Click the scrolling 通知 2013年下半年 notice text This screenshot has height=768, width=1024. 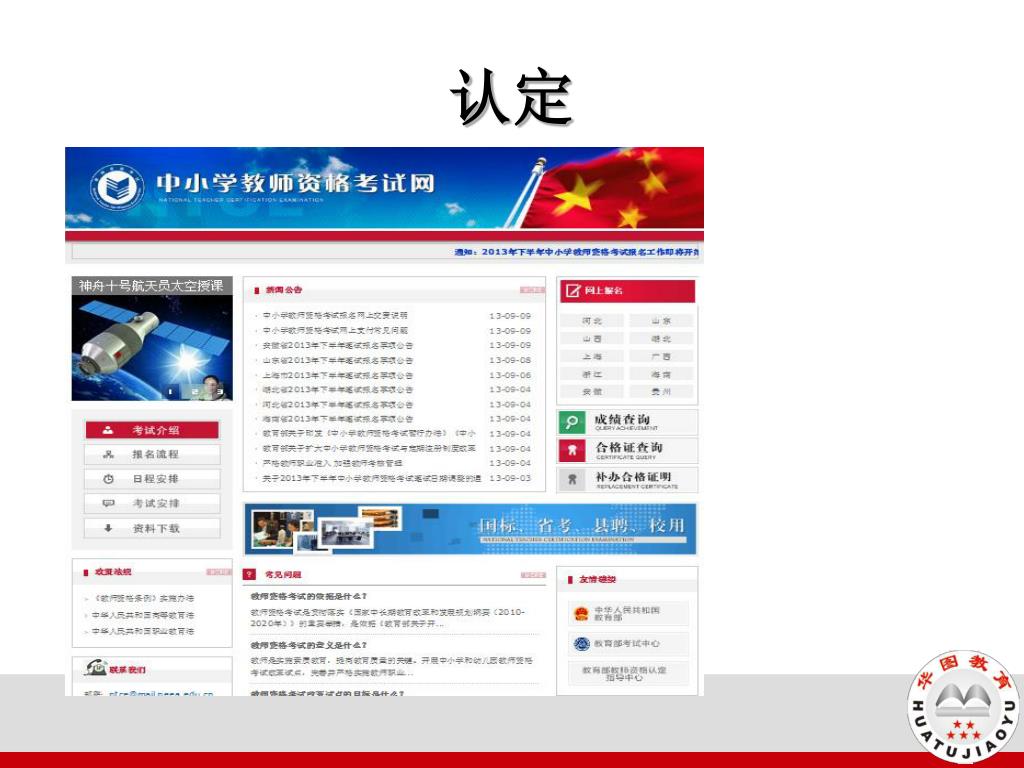[577, 251]
